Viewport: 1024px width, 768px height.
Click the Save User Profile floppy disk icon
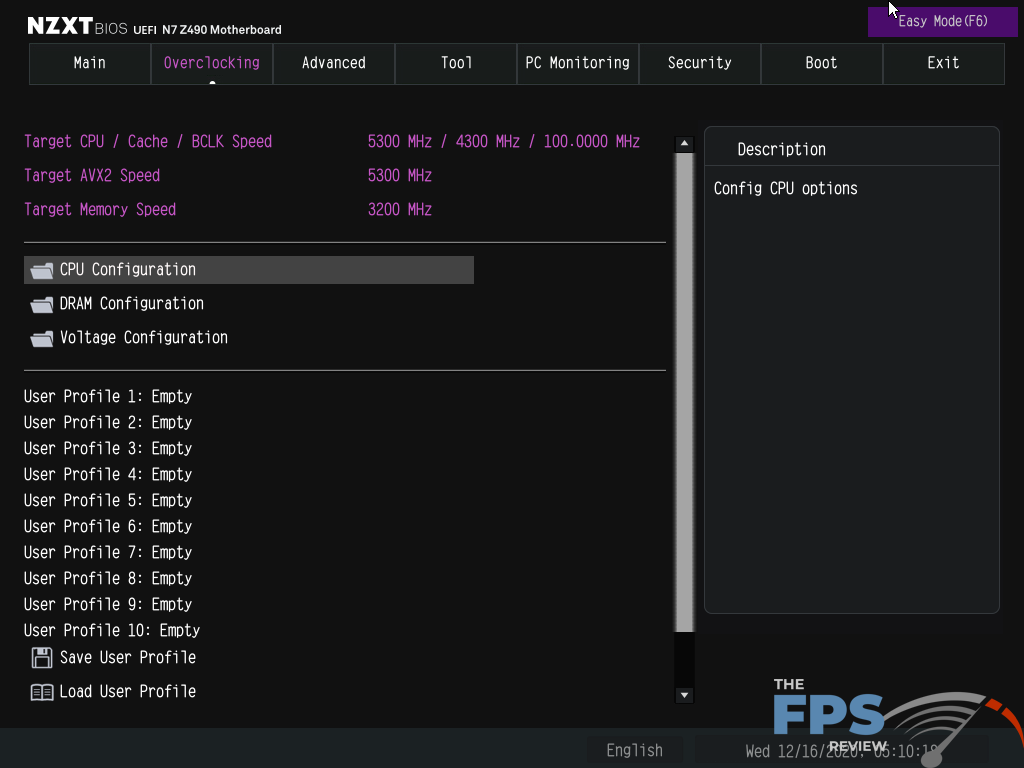pos(41,657)
